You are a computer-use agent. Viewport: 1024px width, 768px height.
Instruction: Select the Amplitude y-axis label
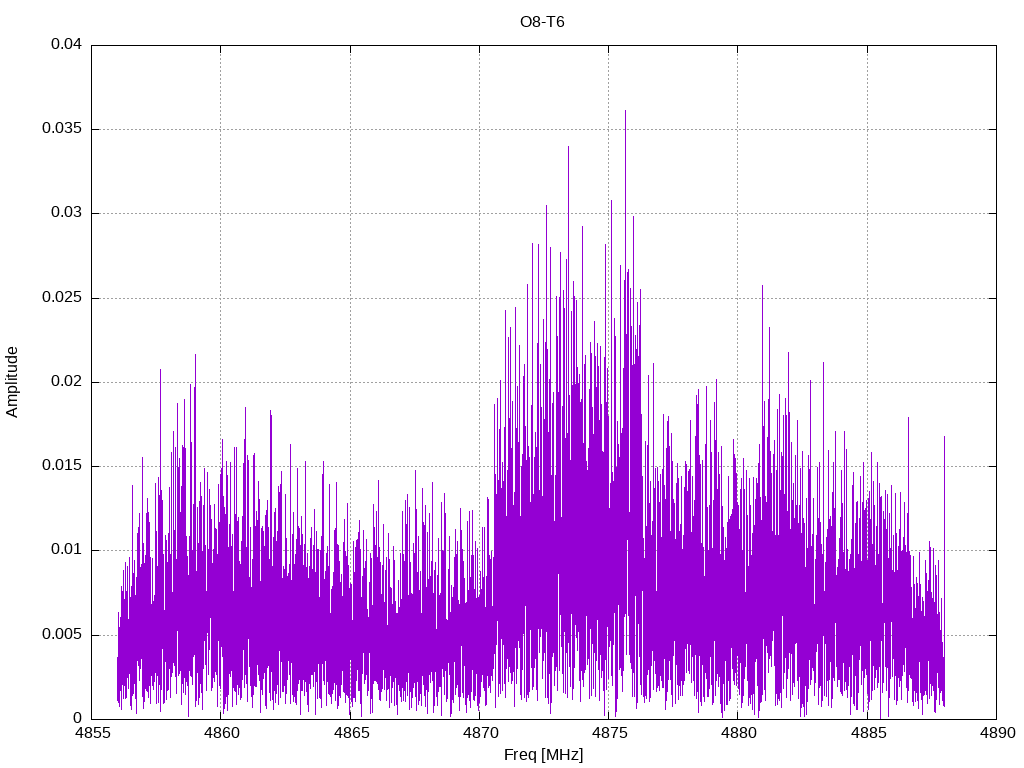[x=12, y=382]
